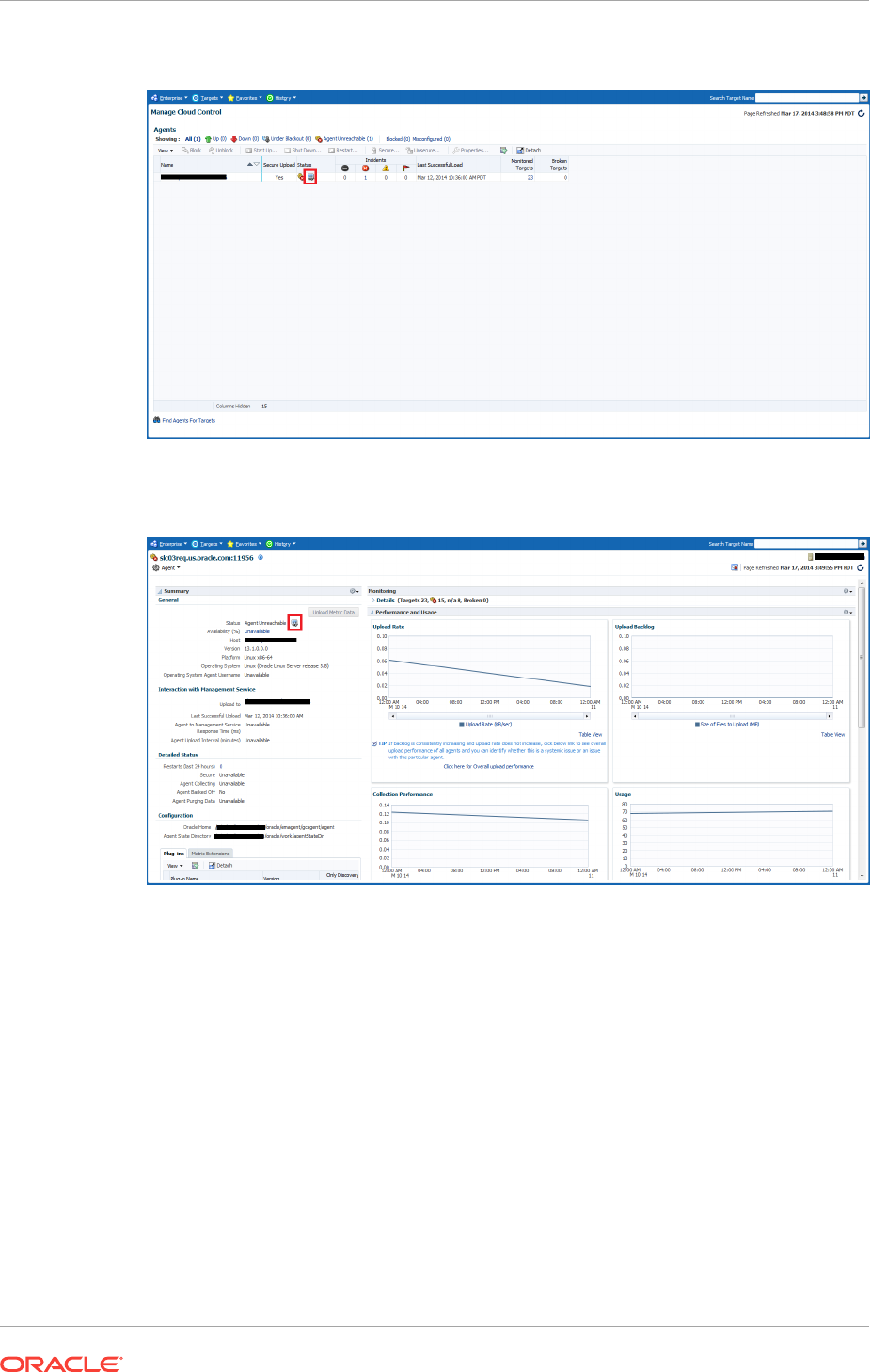Open Table View under Upload Backlog chart
870x1372 pixels.
(x=832, y=735)
